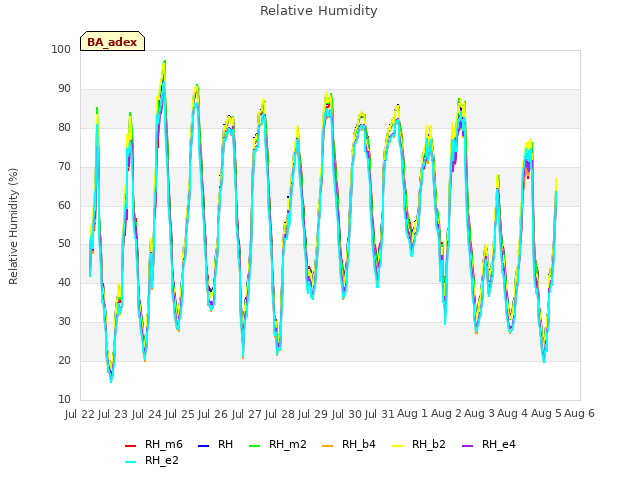Click the 100 y-axis tick label

(x=61, y=49)
